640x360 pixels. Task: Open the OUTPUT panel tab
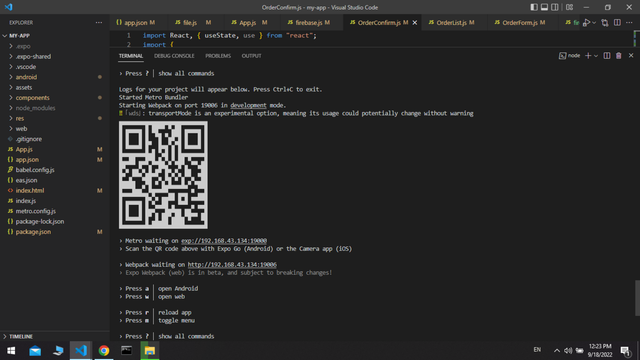click(x=251, y=56)
